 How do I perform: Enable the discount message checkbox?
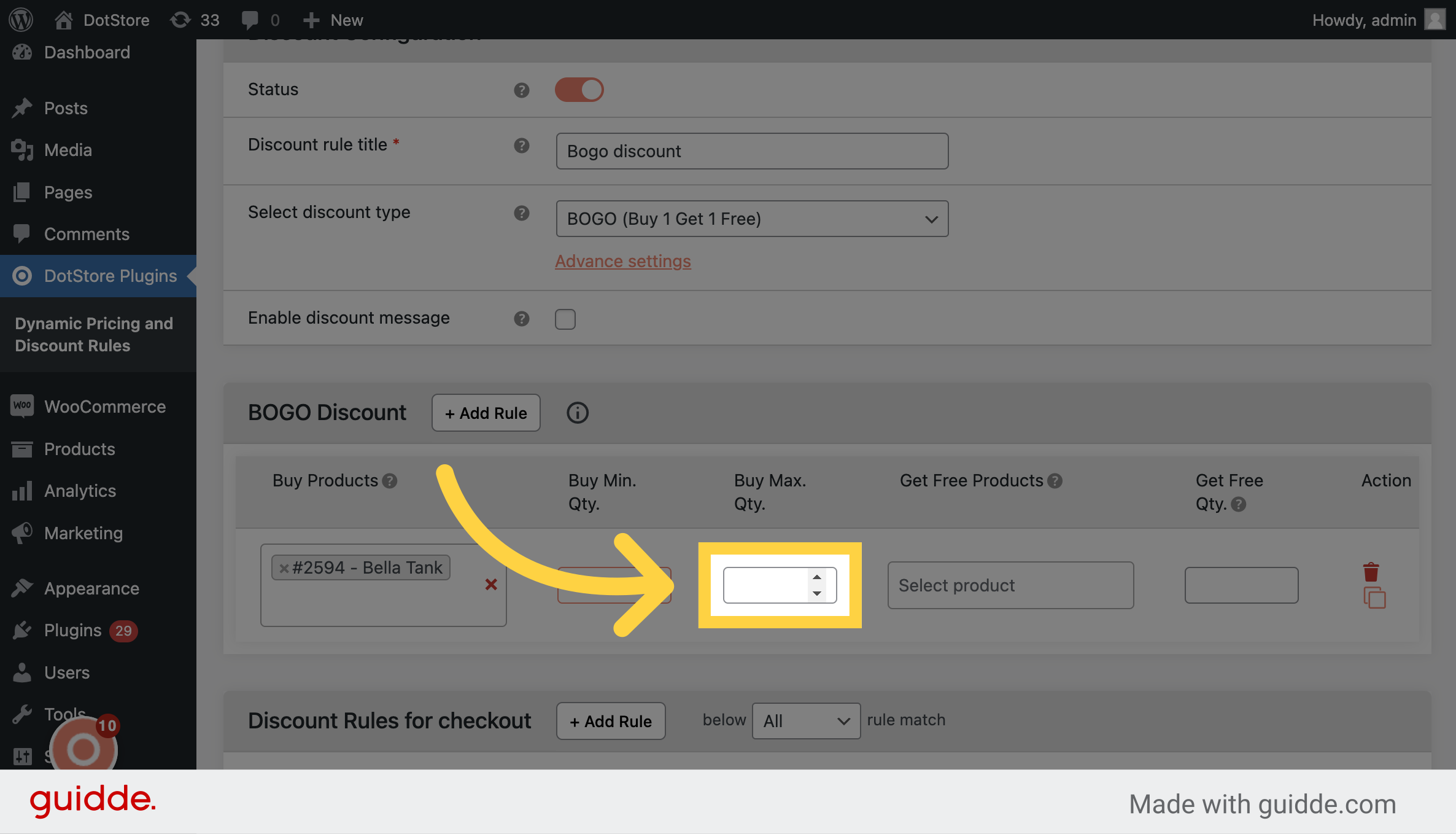tap(565, 319)
